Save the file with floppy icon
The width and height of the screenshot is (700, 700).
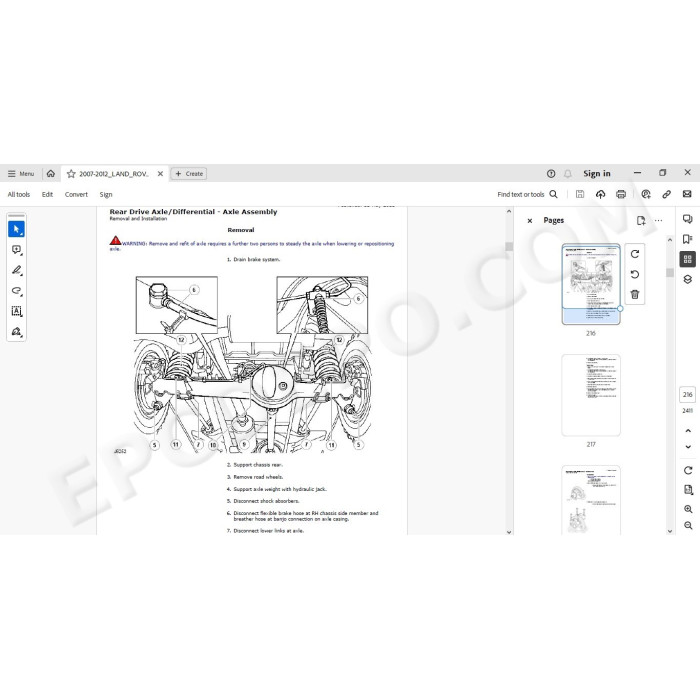580,194
